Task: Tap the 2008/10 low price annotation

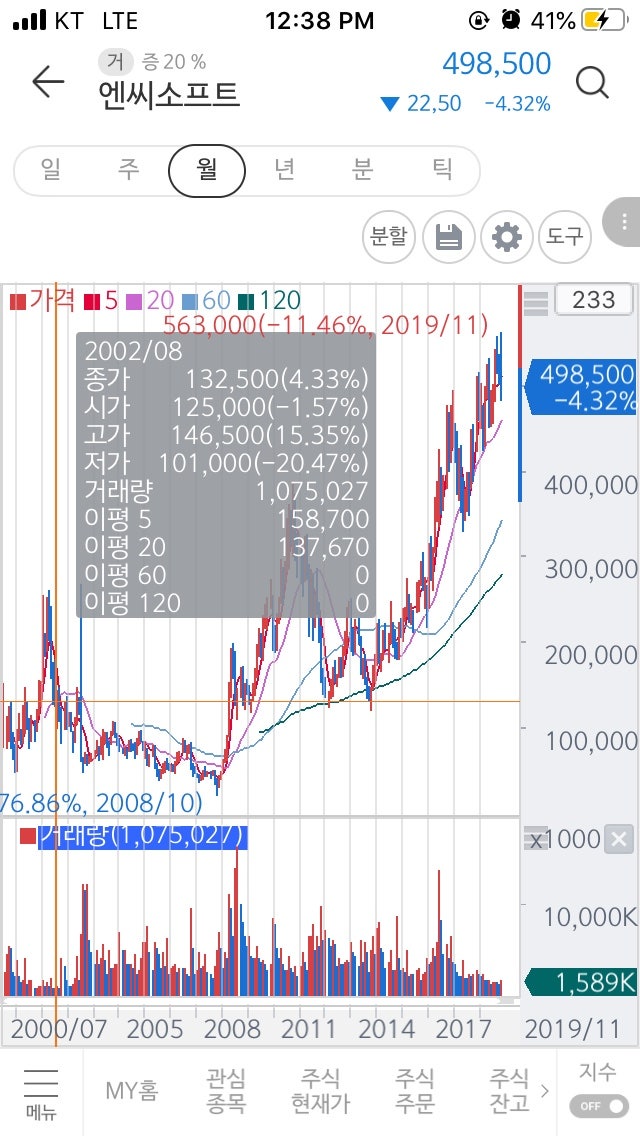Action: click(101, 803)
